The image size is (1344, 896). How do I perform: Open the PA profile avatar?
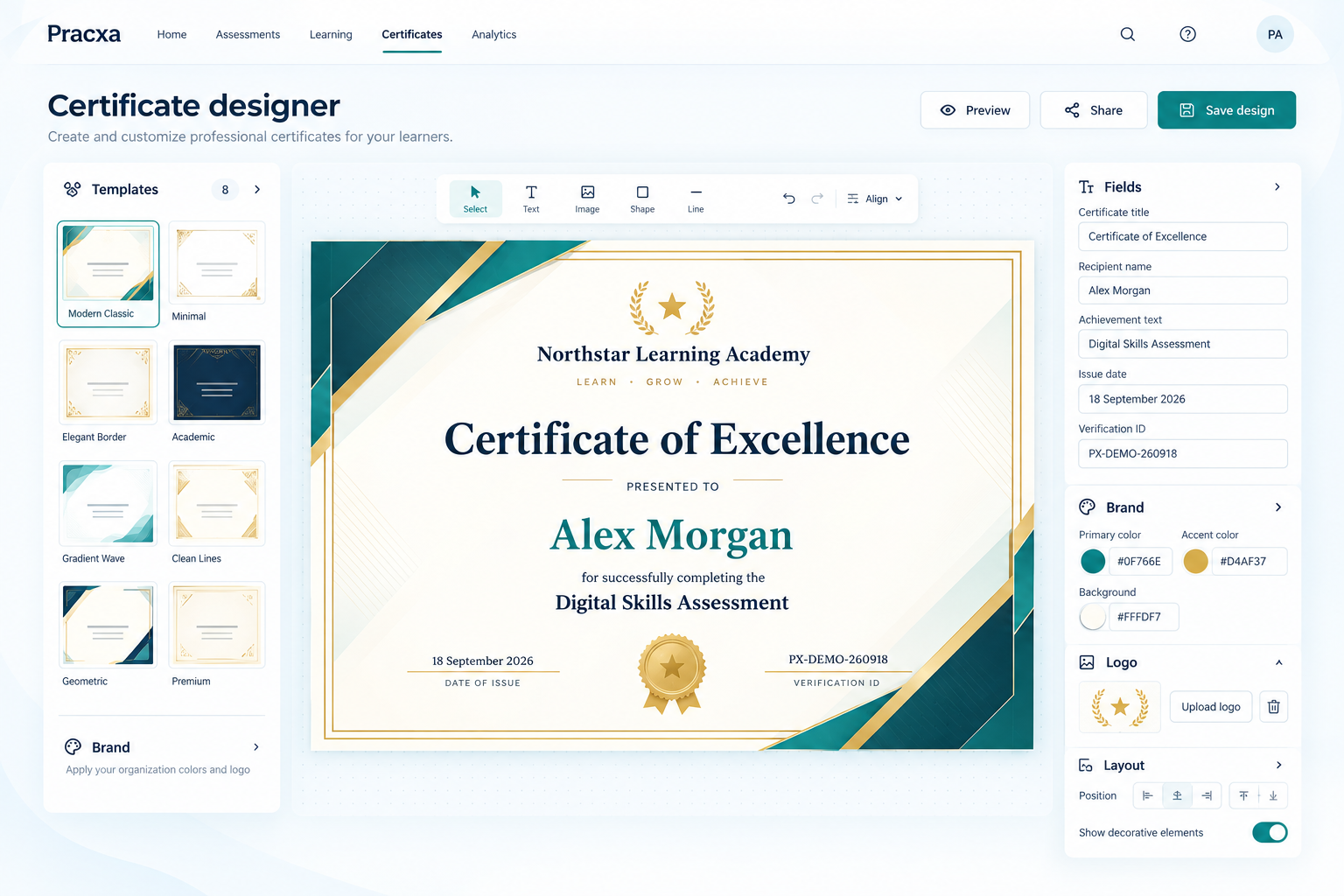click(x=1275, y=34)
